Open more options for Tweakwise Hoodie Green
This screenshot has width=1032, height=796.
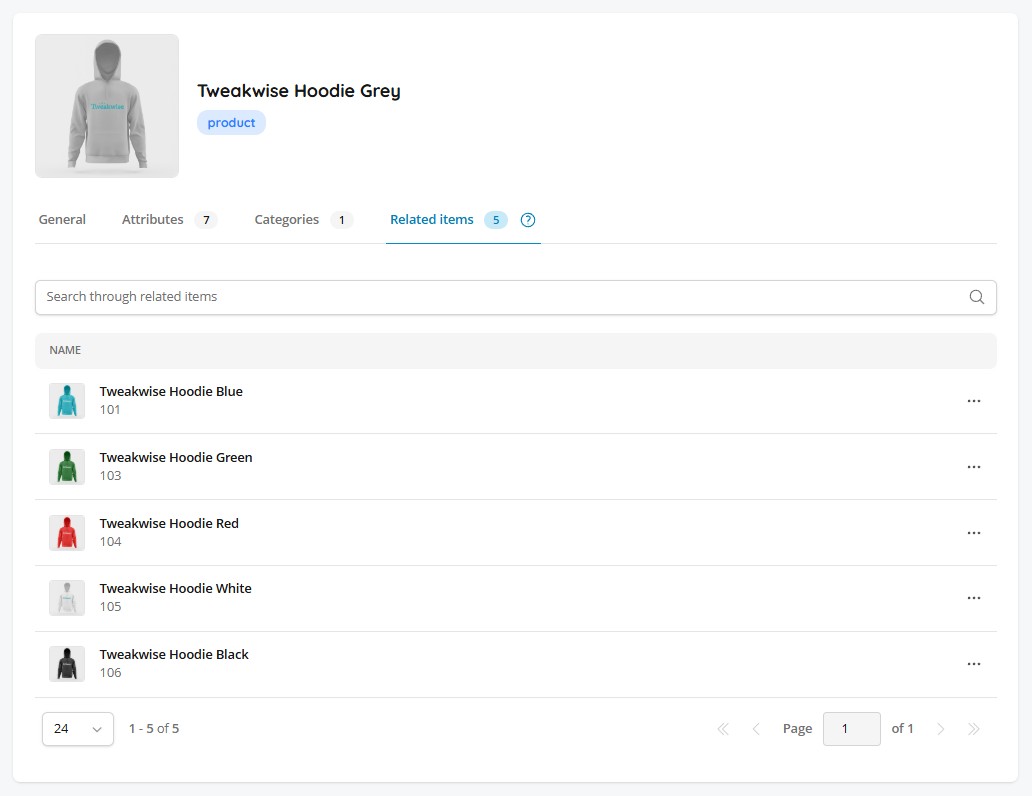974,467
